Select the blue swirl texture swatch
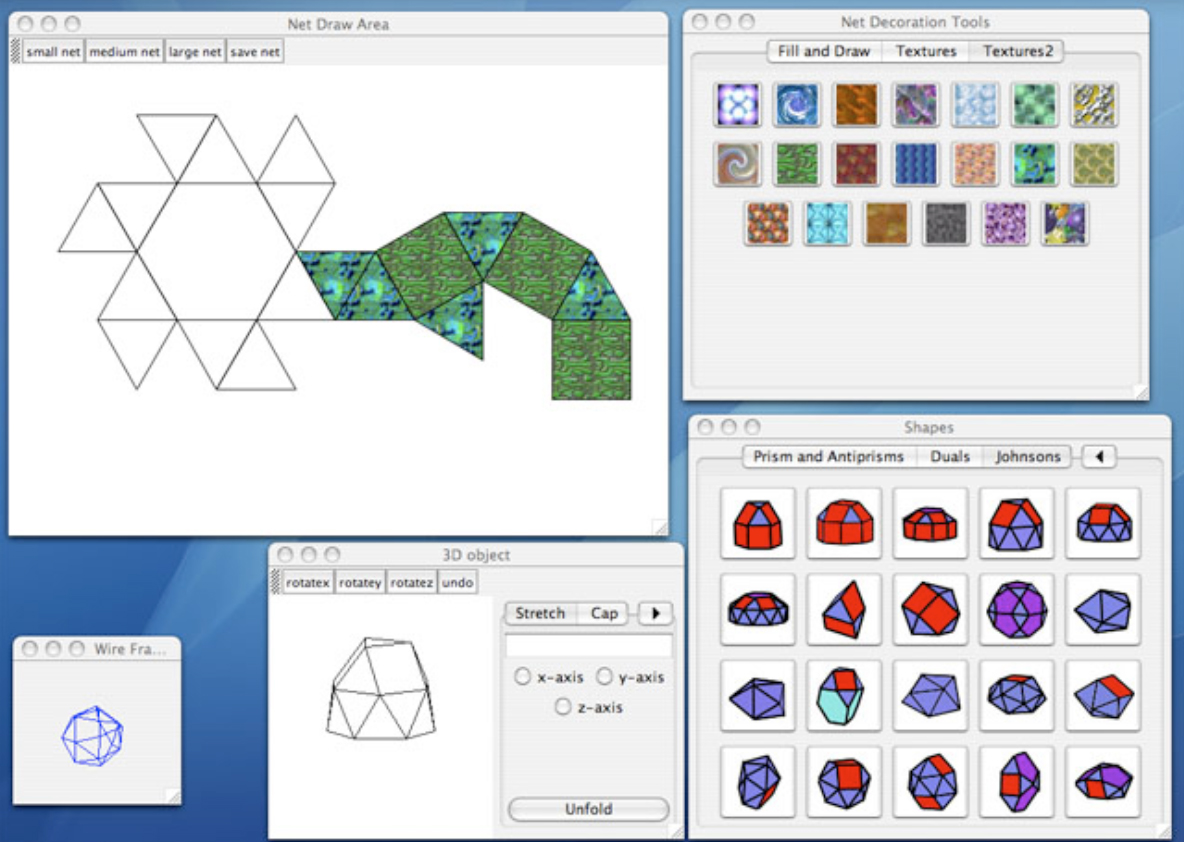This screenshot has width=1184, height=842. [797, 104]
